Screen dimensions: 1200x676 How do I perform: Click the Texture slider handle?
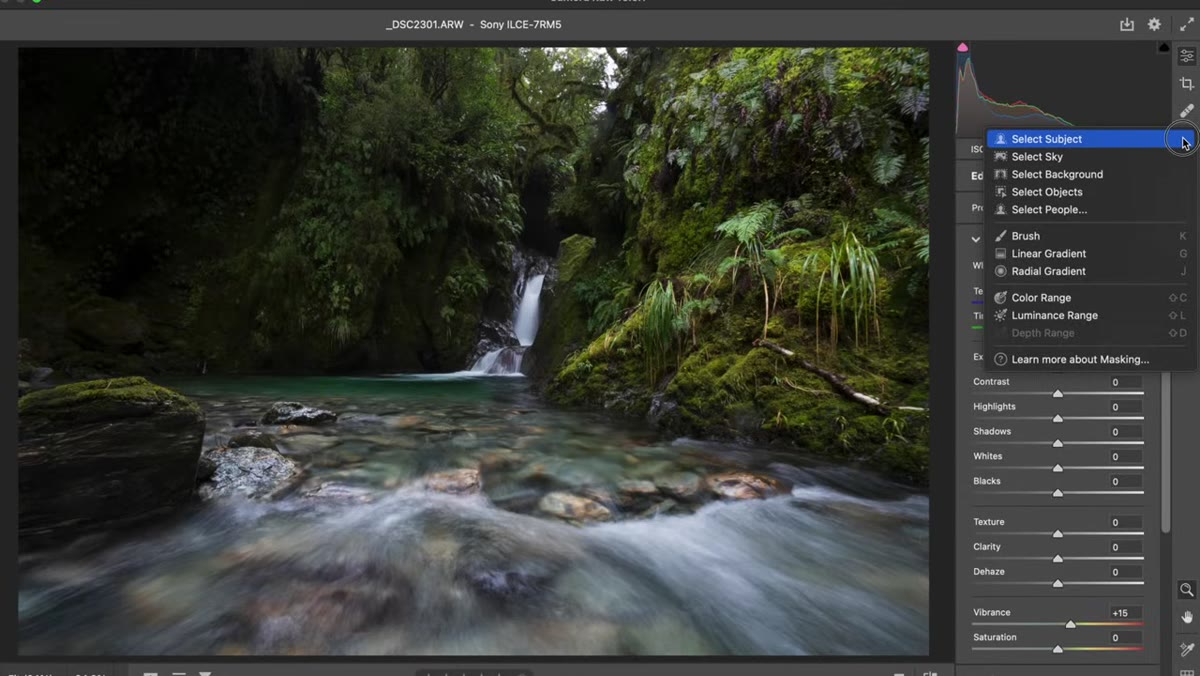click(x=1058, y=534)
